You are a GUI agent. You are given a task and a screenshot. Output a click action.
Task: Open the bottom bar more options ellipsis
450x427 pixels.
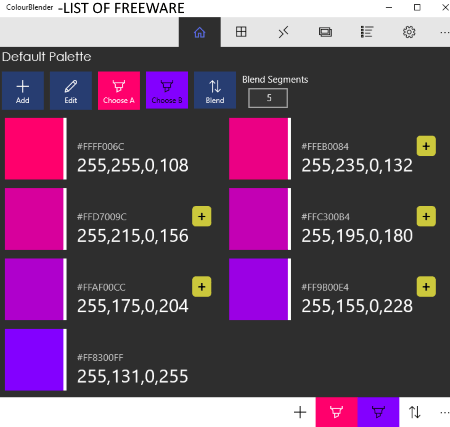pos(444,413)
